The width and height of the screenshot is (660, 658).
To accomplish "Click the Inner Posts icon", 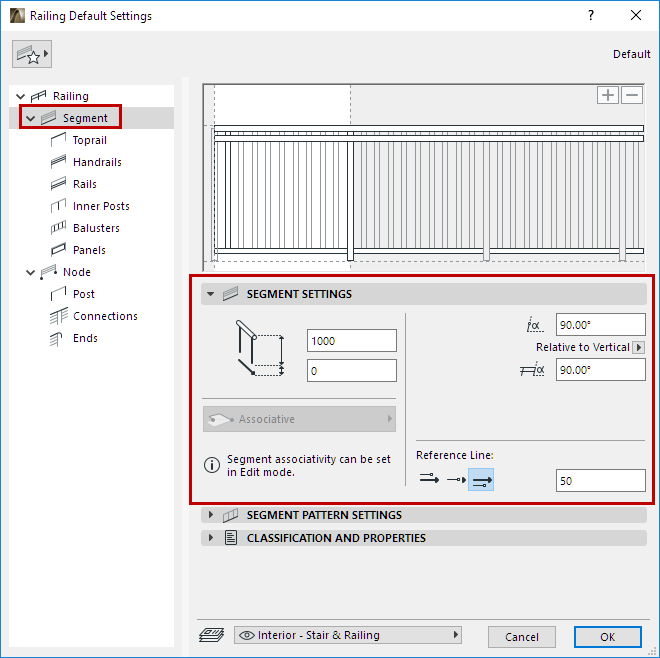I will [x=58, y=206].
